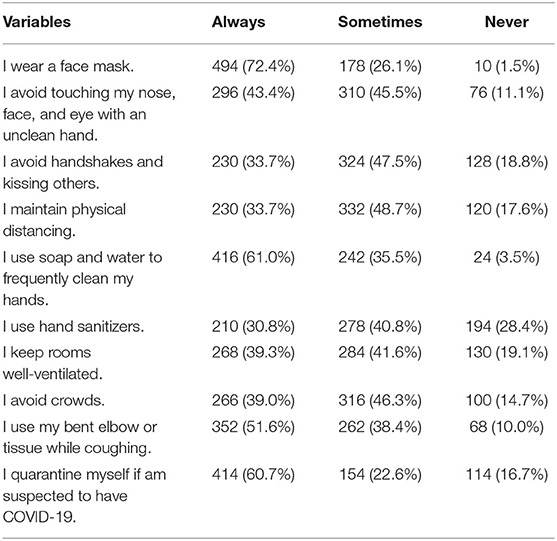The height and width of the screenshot is (541, 557).
Task: Click the 'I avoid crowds.' row label
Action: coord(54,401)
